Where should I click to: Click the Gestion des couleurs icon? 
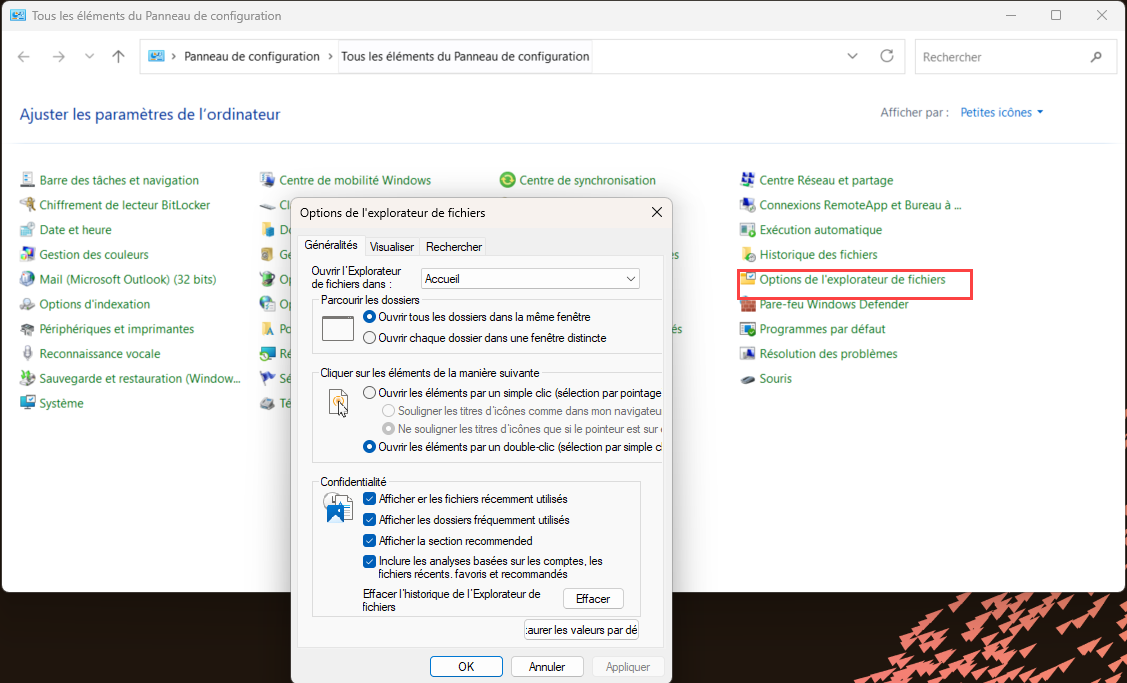pyautogui.click(x=27, y=255)
